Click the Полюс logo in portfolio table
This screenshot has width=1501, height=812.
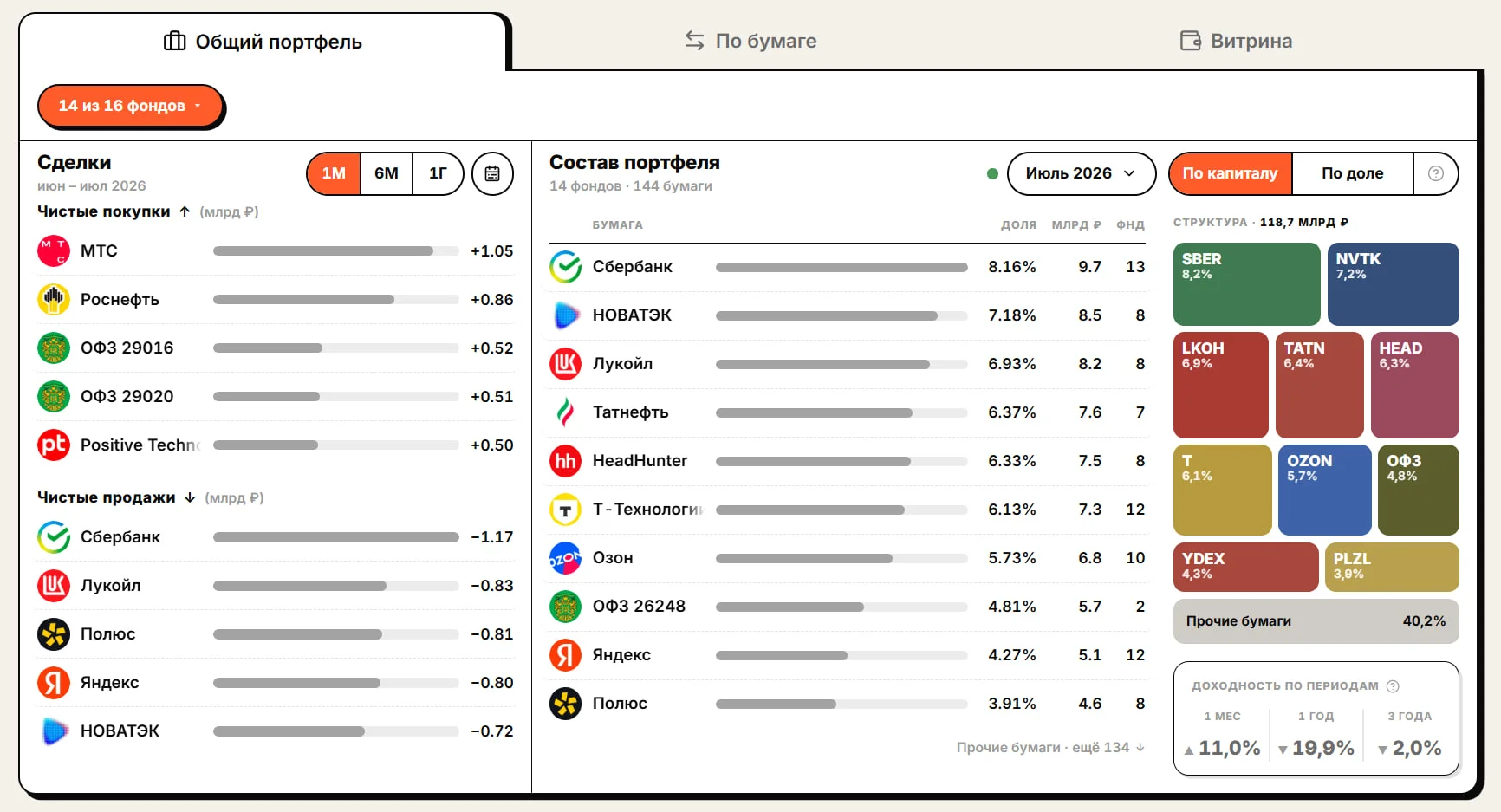pos(566,704)
